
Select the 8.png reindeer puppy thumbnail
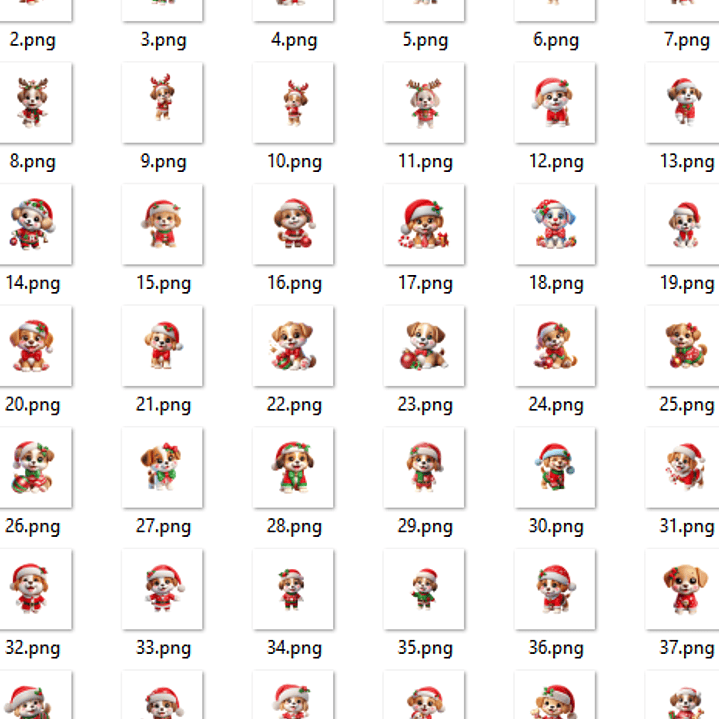pyautogui.click(x=33, y=103)
